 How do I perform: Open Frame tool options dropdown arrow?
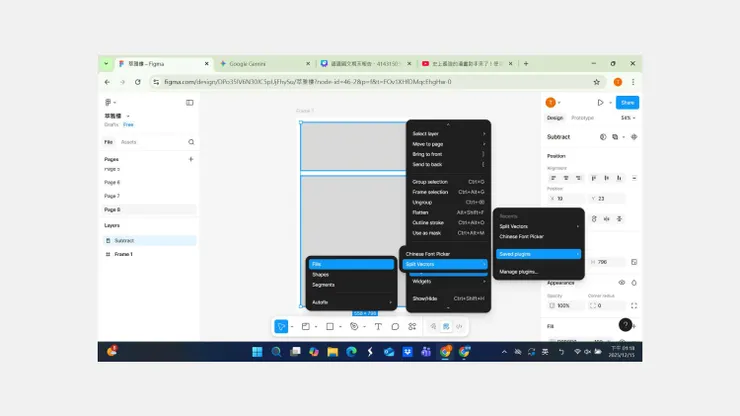(x=316, y=327)
